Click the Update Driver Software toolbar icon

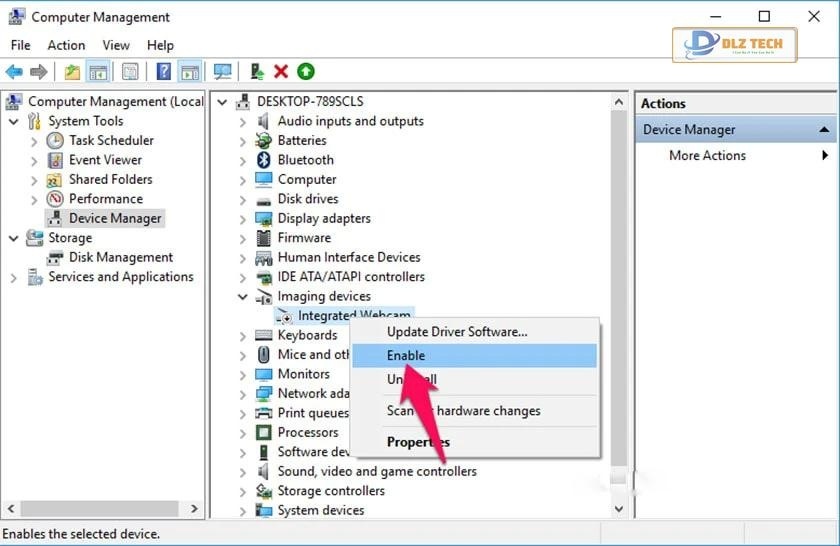pos(257,72)
